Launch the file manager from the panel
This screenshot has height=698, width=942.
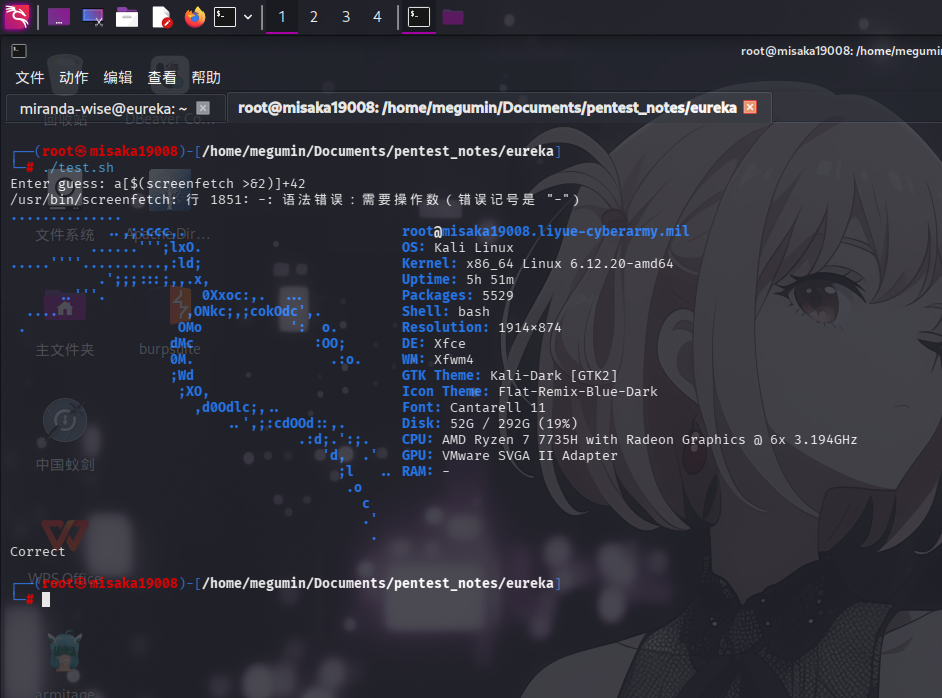click(x=127, y=17)
